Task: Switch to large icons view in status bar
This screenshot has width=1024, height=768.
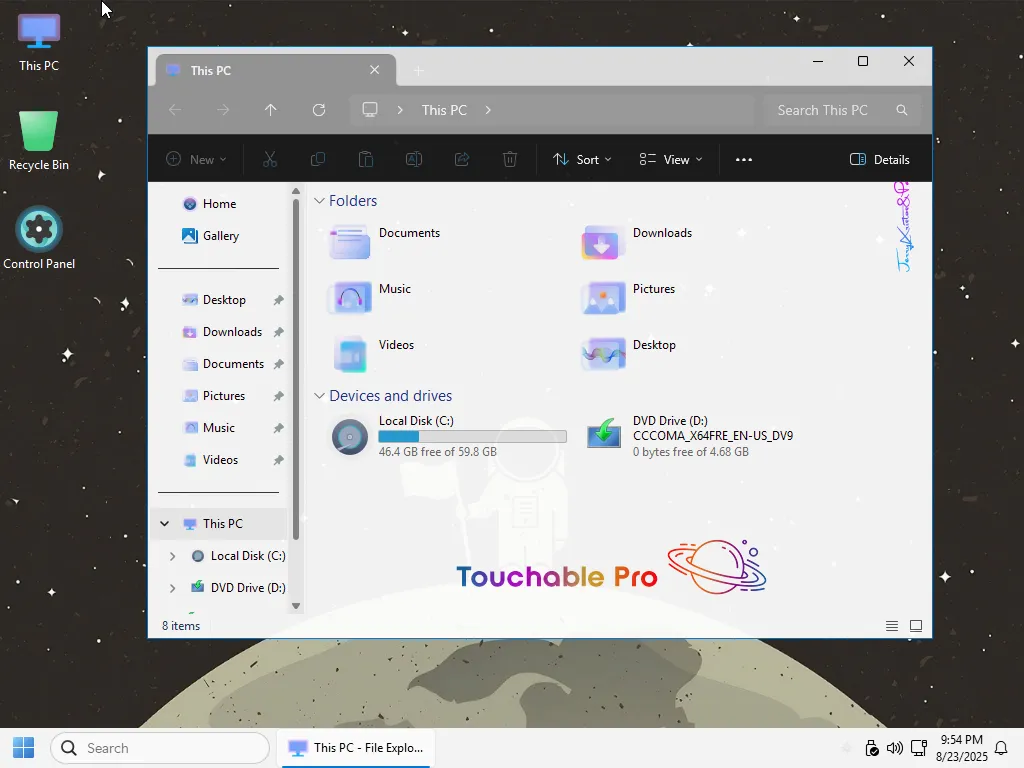Action: click(916, 626)
